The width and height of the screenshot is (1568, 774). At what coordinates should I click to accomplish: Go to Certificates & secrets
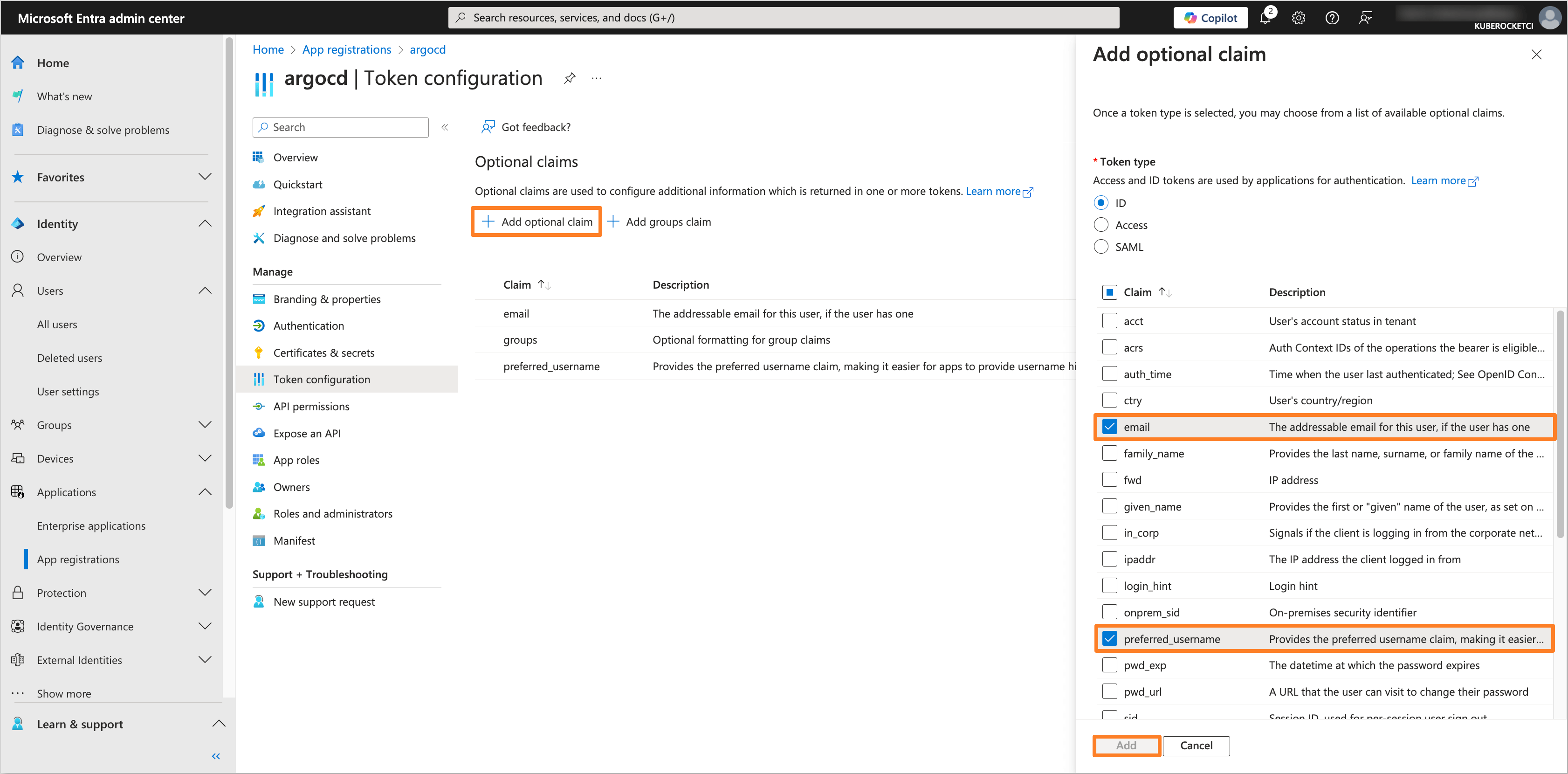pos(323,352)
